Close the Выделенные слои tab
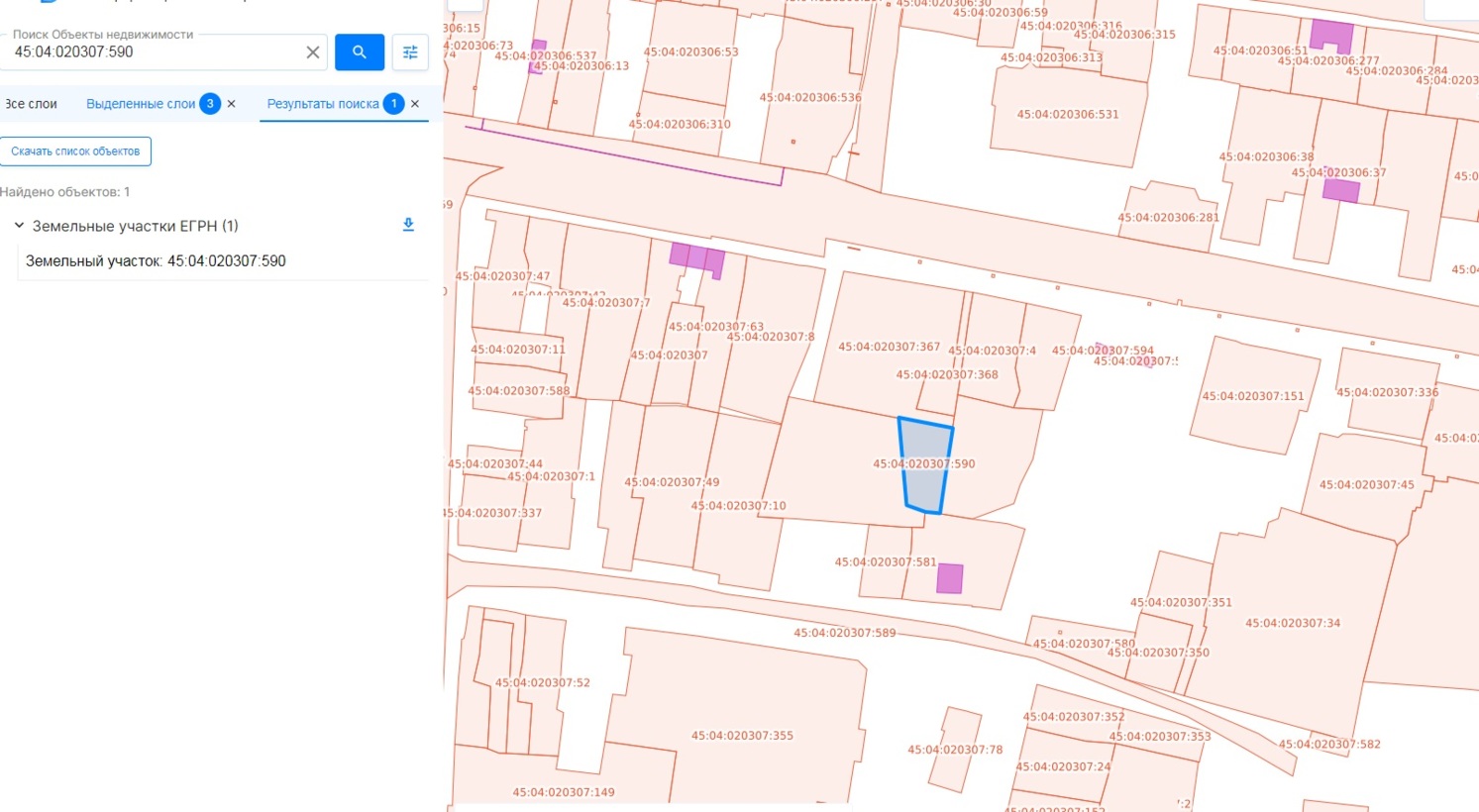The image size is (1479, 812). (231, 104)
